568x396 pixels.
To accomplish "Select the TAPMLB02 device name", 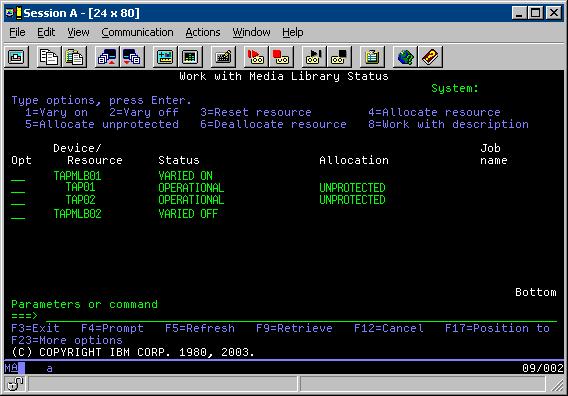I will point(77,214).
